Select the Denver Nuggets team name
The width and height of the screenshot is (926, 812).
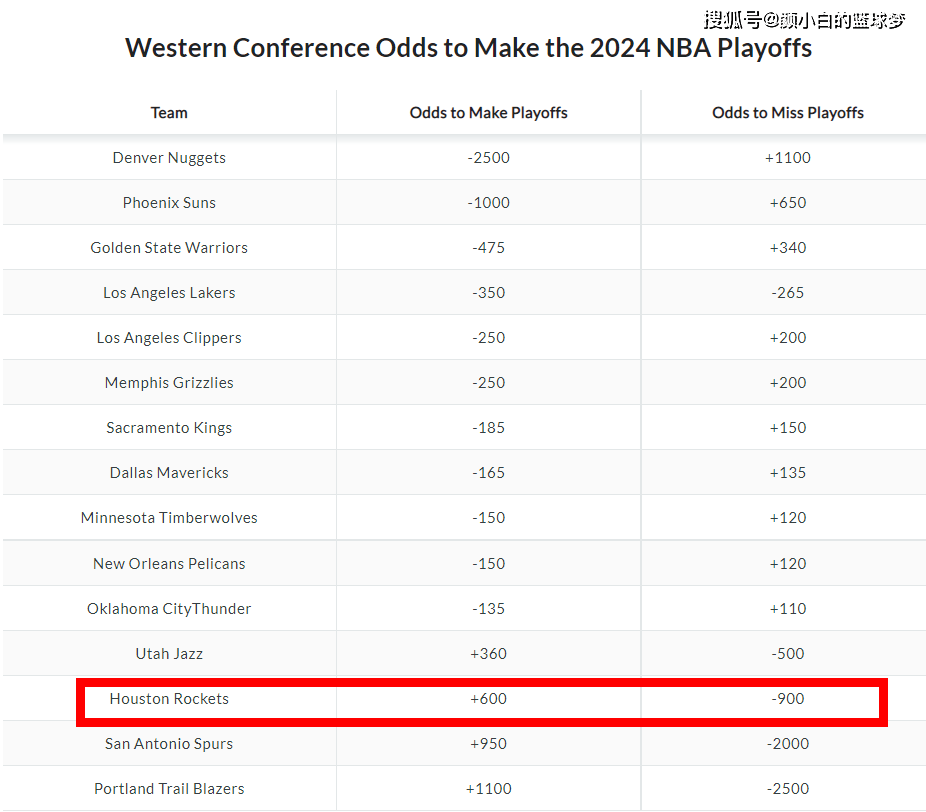pyautogui.click(x=169, y=158)
